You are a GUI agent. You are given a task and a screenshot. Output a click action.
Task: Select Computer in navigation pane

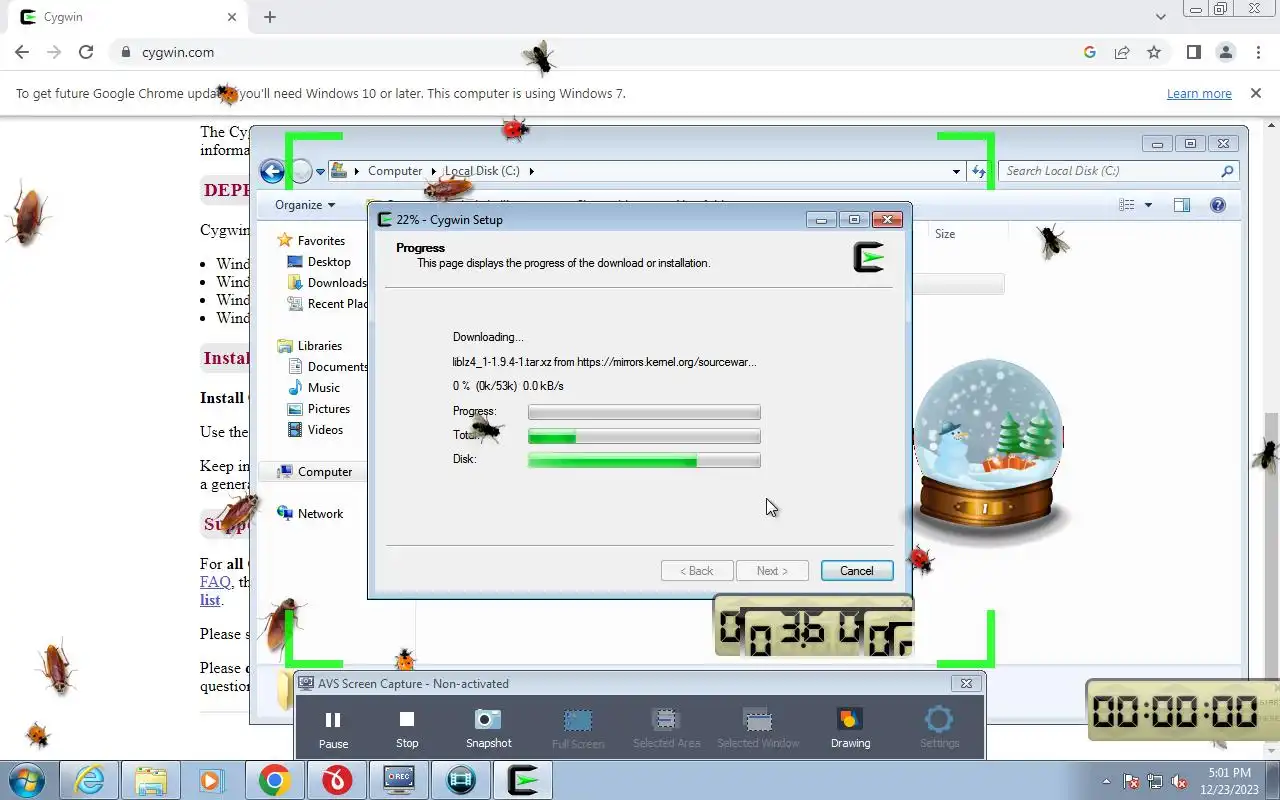click(x=314, y=472)
